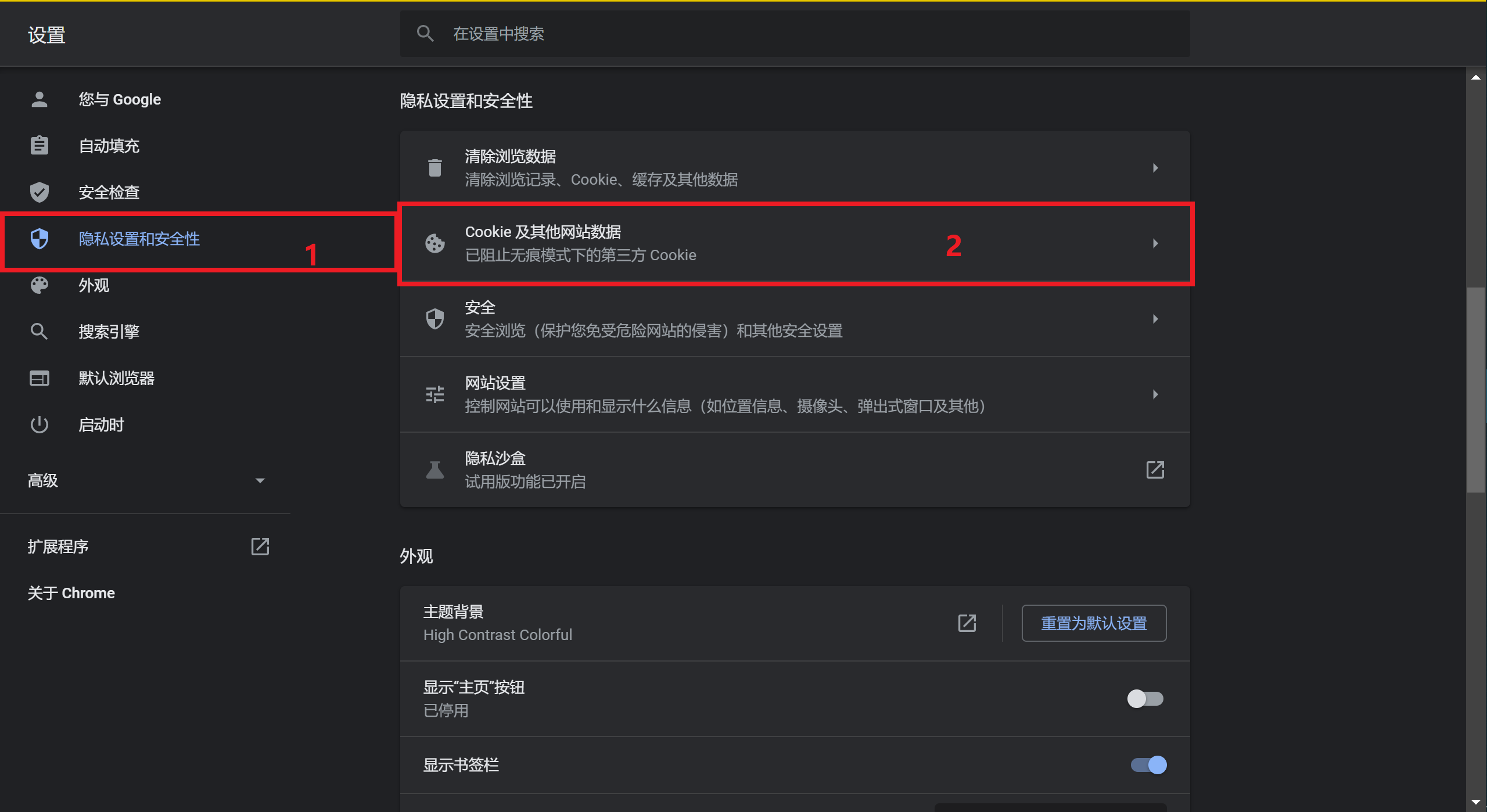The height and width of the screenshot is (812, 1487).
Task: Open 自动填充 settings in the sidebar
Action: [109, 146]
